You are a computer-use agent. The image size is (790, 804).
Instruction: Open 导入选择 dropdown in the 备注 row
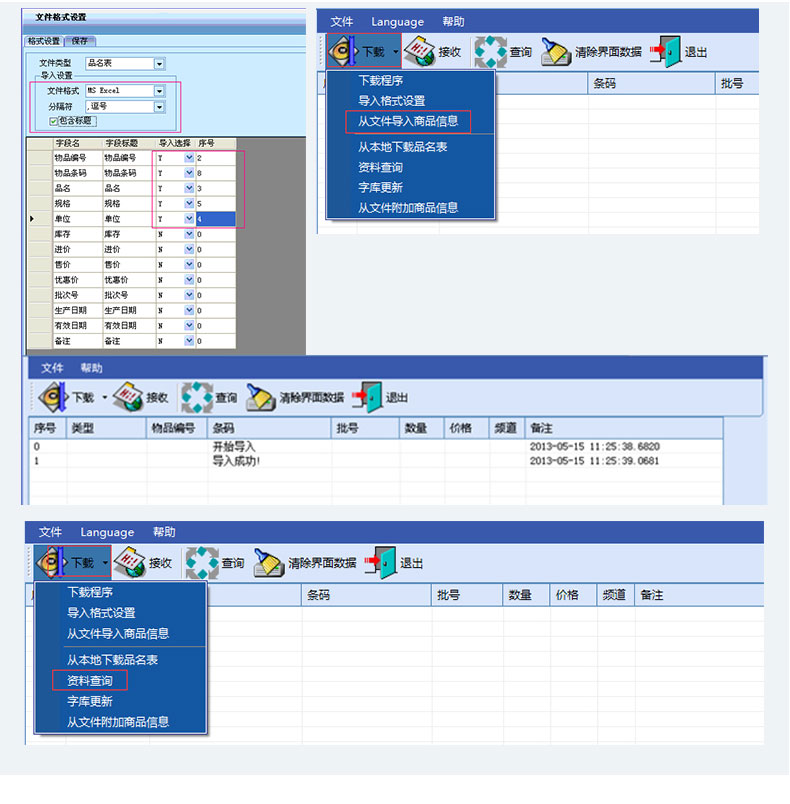pyautogui.click(x=189, y=341)
